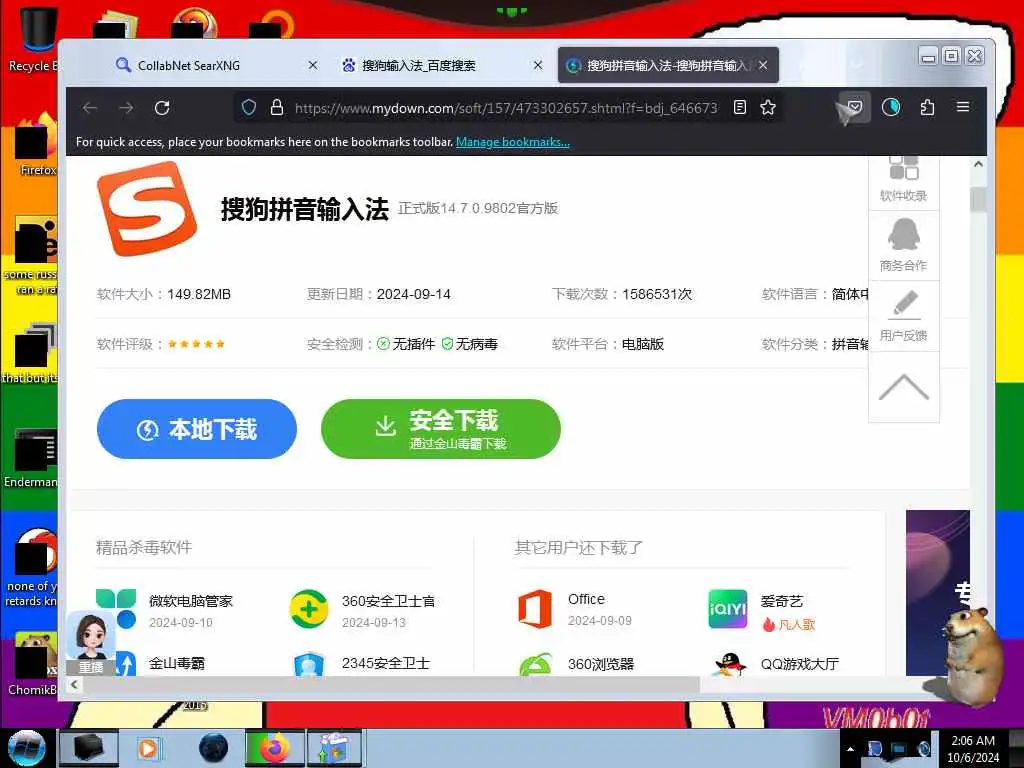The image size is (1024, 768).
Task: Click the green 安全下载 button
Action: [x=441, y=429]
